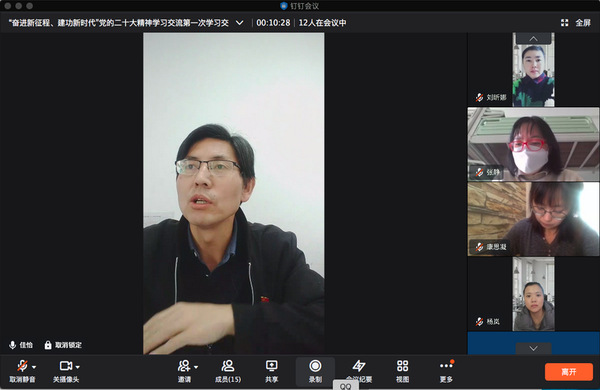600x390 pixels.
Task: Select 张静 participant video thumbnail
Action: [533, 144]
